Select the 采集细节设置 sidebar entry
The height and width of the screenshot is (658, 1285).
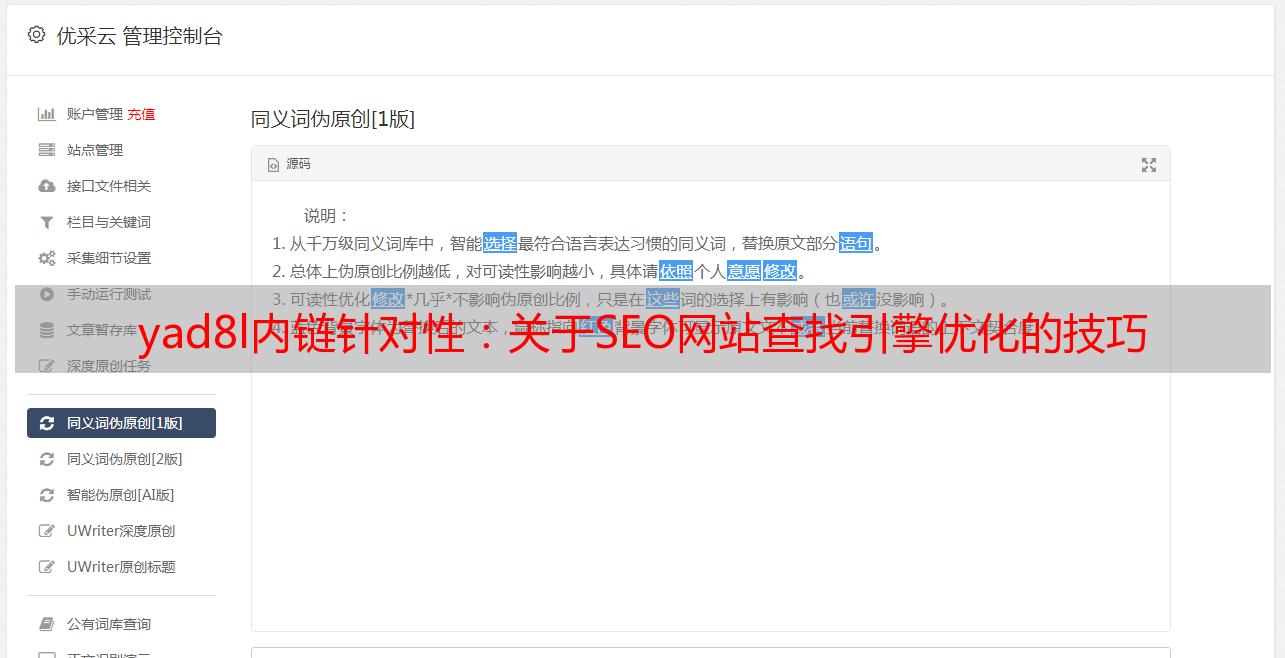[121, 258]
